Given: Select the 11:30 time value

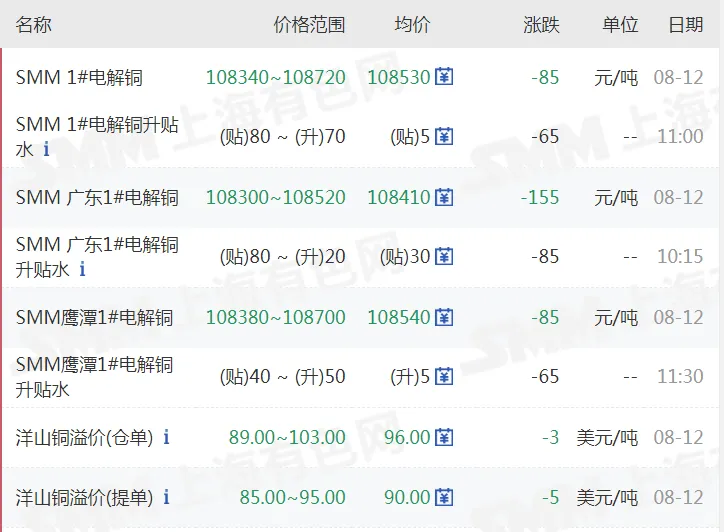Looking at the screenshot, I should point(681,377).
